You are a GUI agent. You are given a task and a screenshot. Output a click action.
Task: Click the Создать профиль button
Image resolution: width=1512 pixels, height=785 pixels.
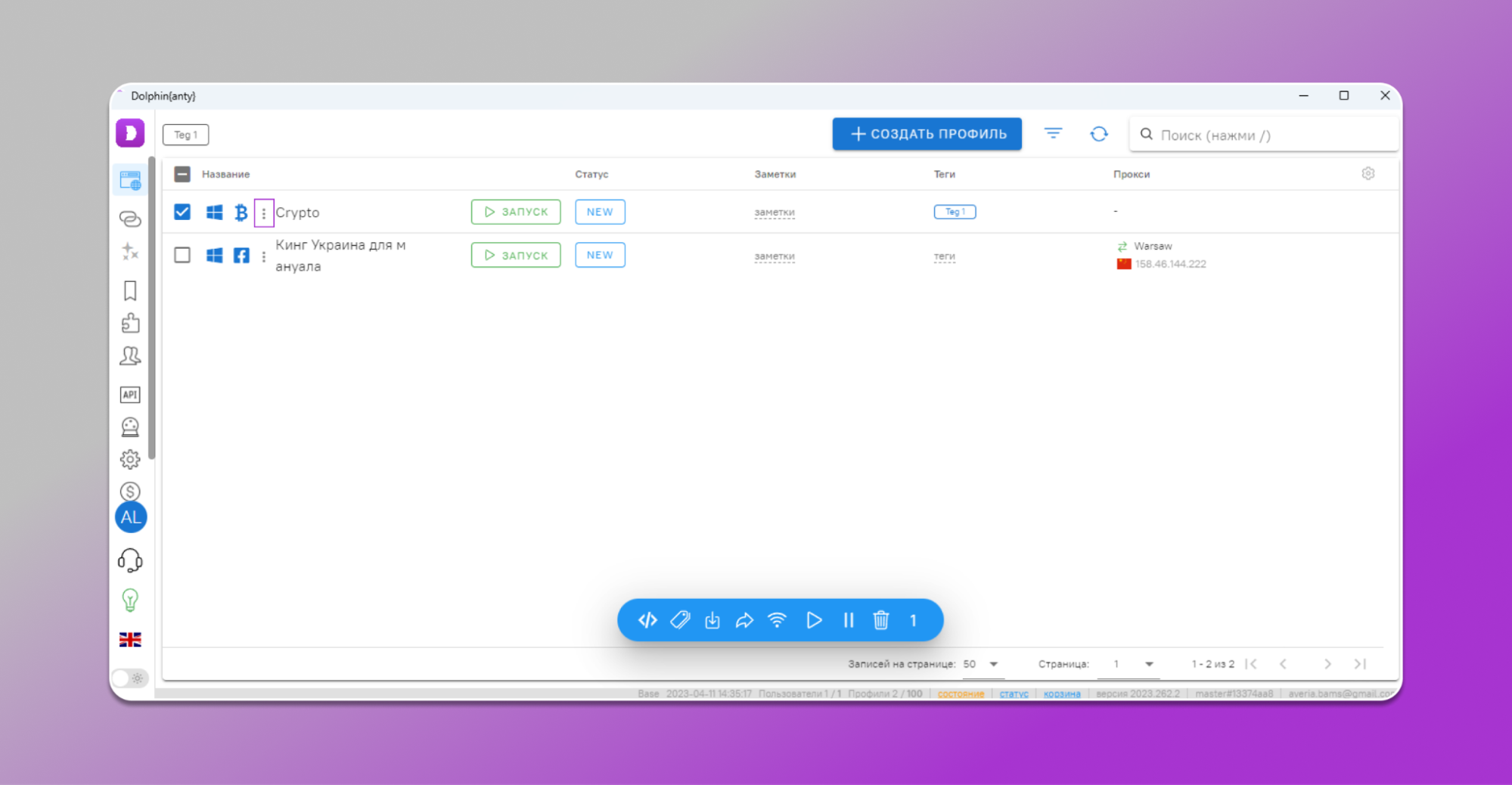927,134
